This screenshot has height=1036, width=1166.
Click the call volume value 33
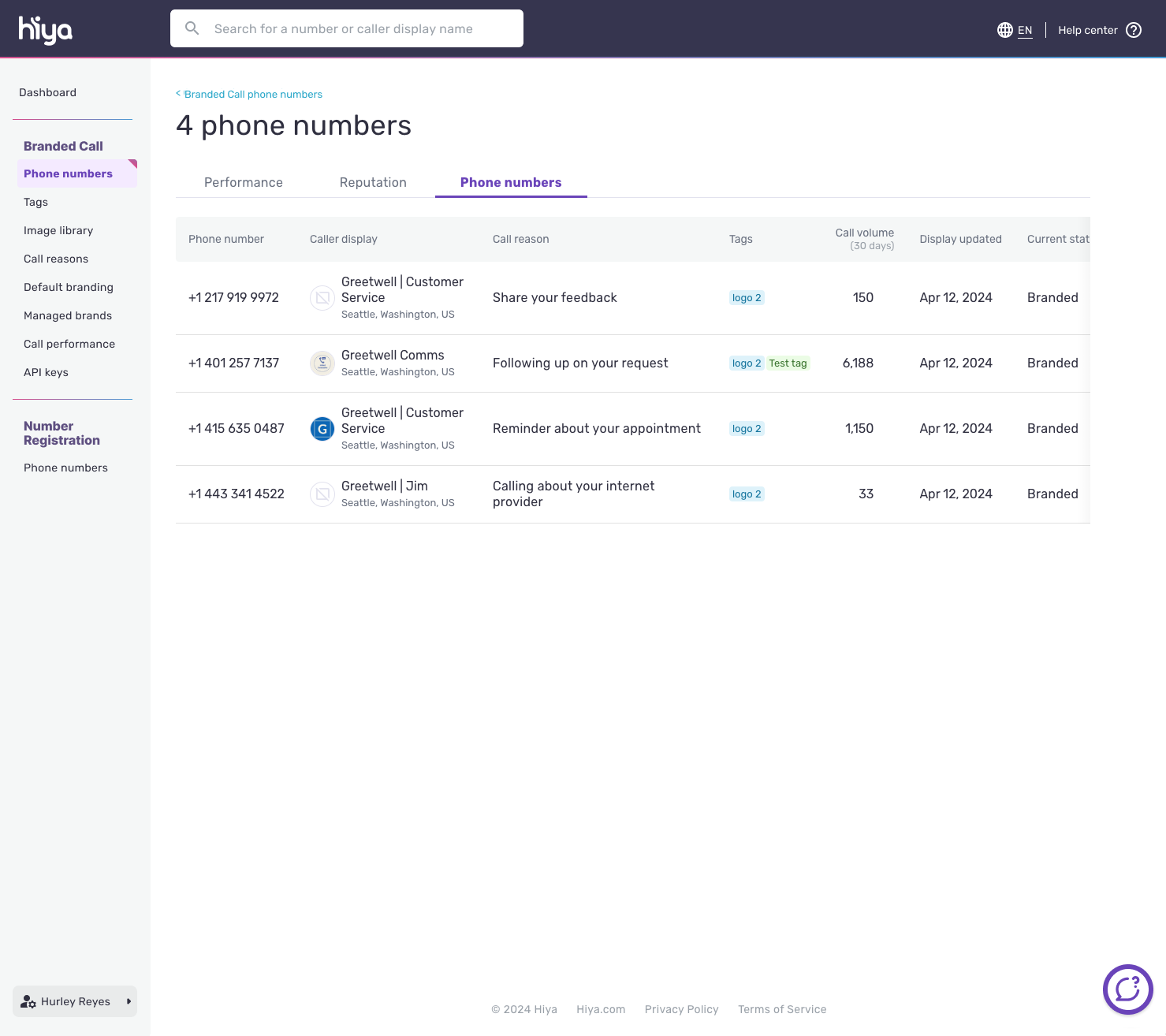[x=866, y=494]
